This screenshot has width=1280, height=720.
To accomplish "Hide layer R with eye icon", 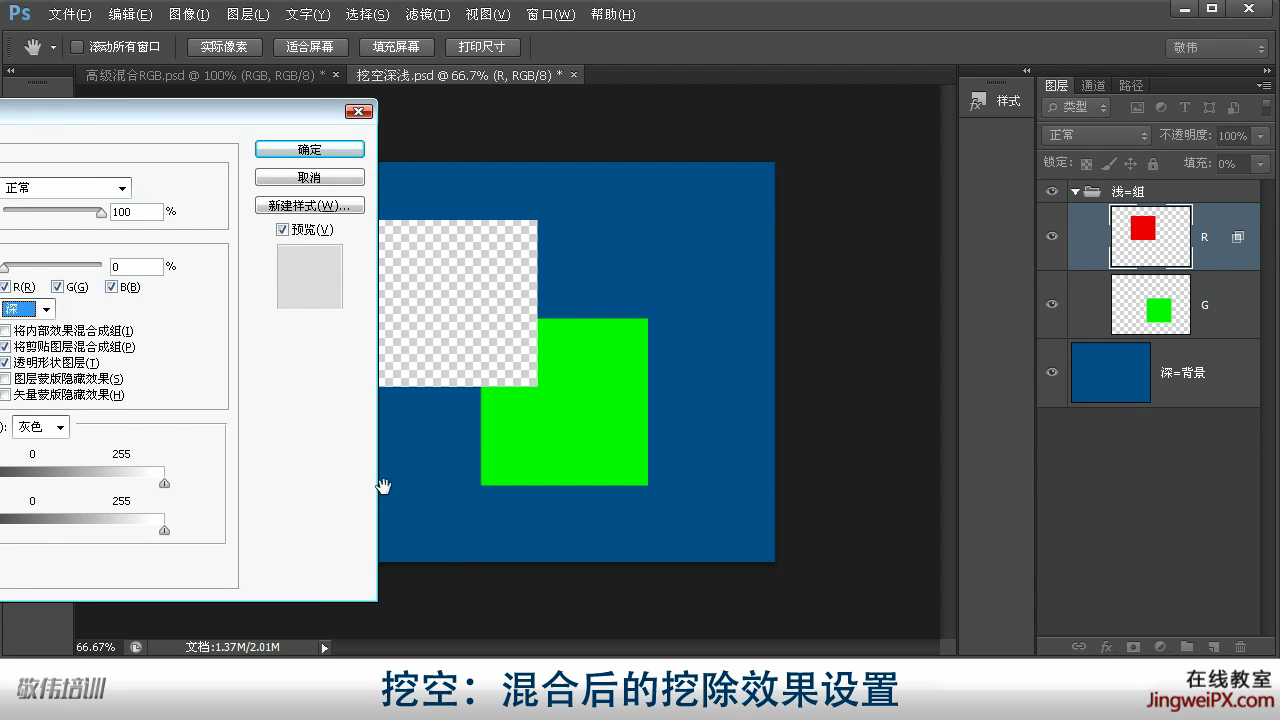I will tap(1051, 237).
